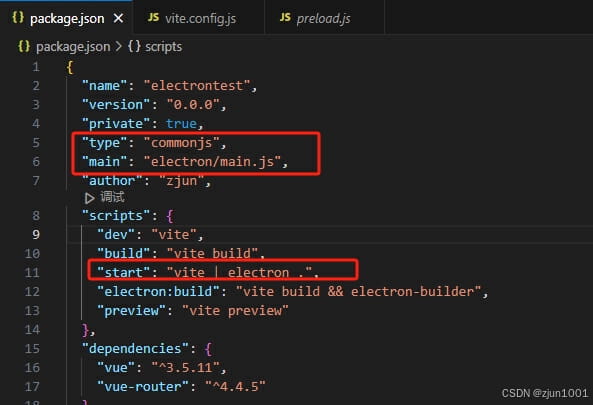The image size is (593, 405).
Task: Run the debug play triangle above scripts
Action: point(89,198)
